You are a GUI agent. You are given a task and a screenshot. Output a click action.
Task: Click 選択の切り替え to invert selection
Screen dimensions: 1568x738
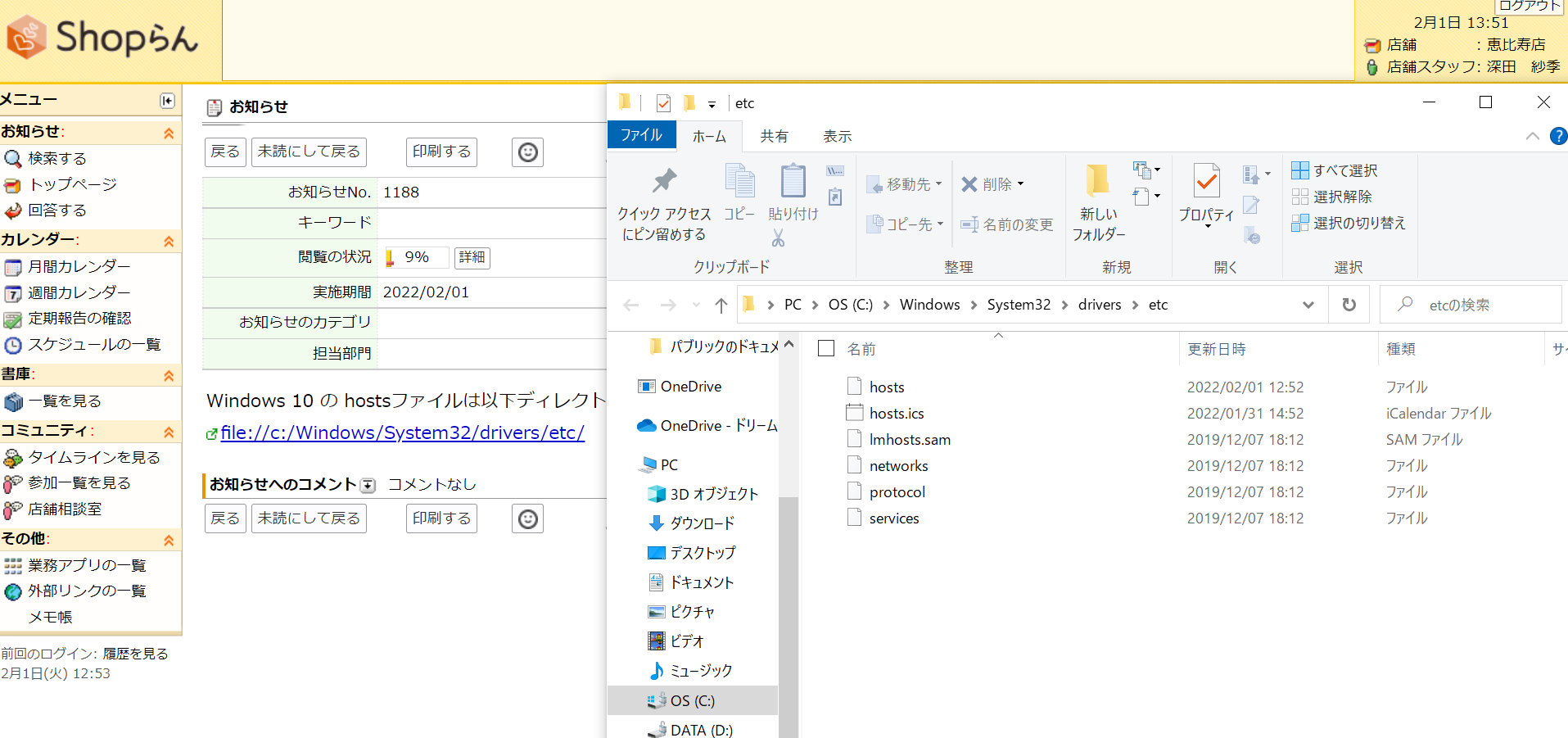1349,223
